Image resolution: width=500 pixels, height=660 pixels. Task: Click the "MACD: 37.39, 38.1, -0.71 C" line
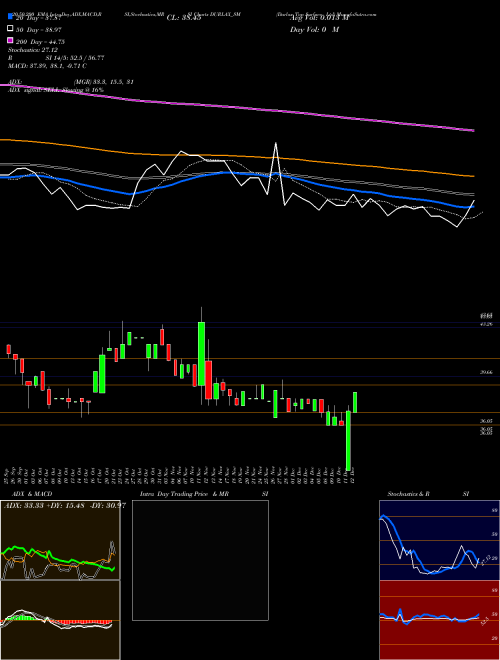(x=48, y=66)
